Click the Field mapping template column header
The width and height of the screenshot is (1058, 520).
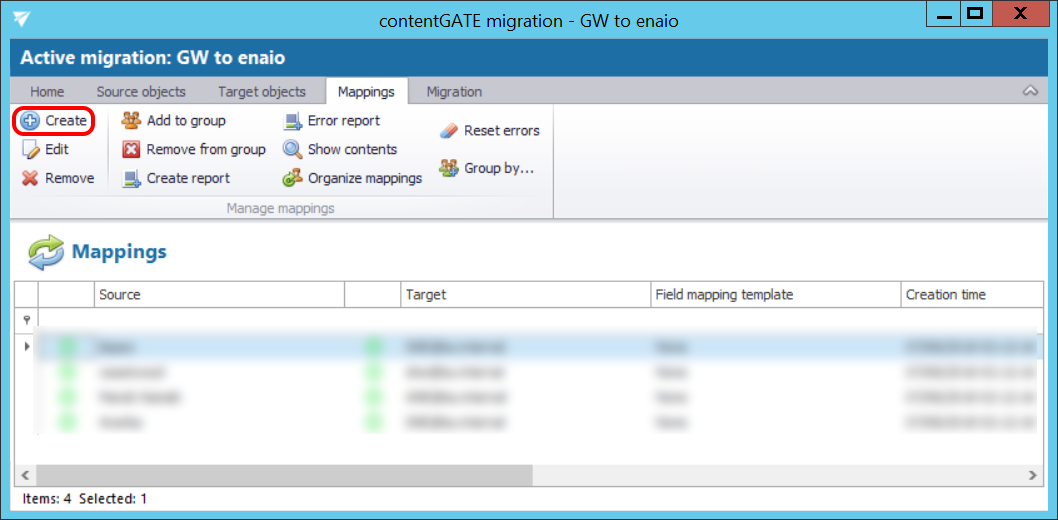point(724,295)
